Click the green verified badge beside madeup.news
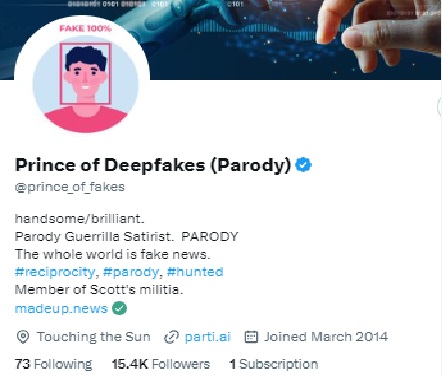The width and height of the screenshot is (442, 376). [119, 308]
